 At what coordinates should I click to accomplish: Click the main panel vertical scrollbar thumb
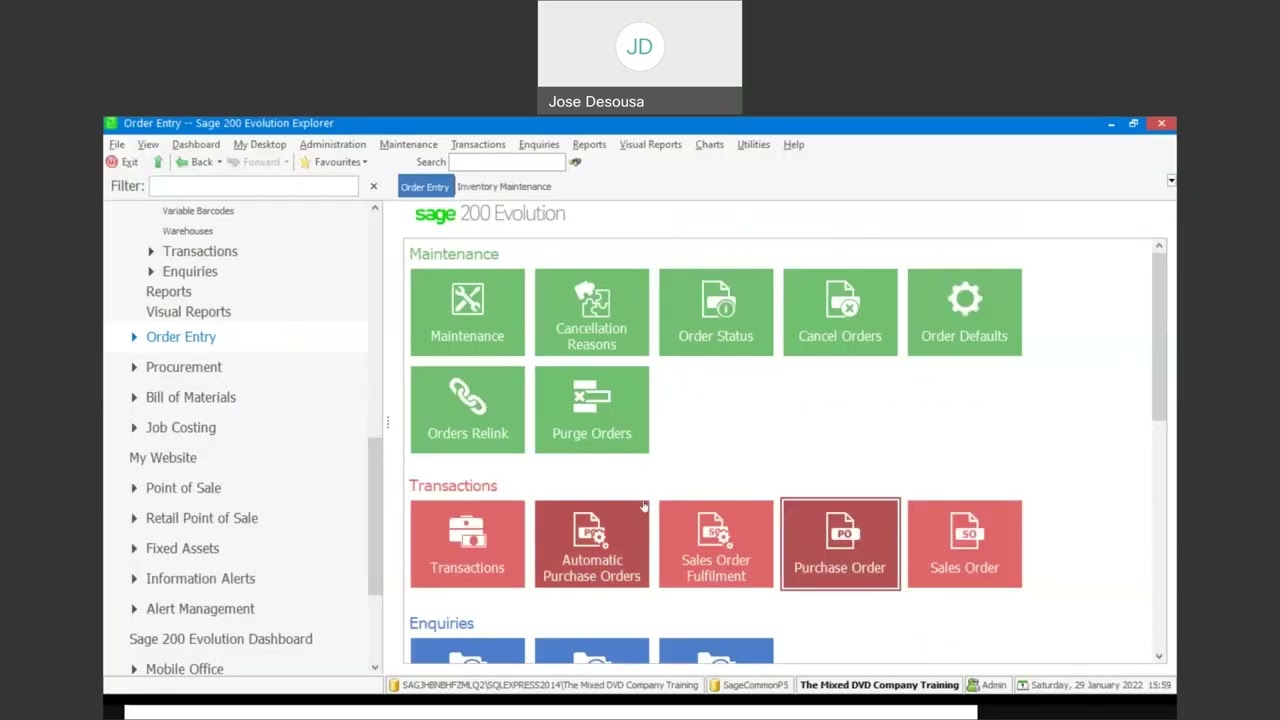point(1159,337)
